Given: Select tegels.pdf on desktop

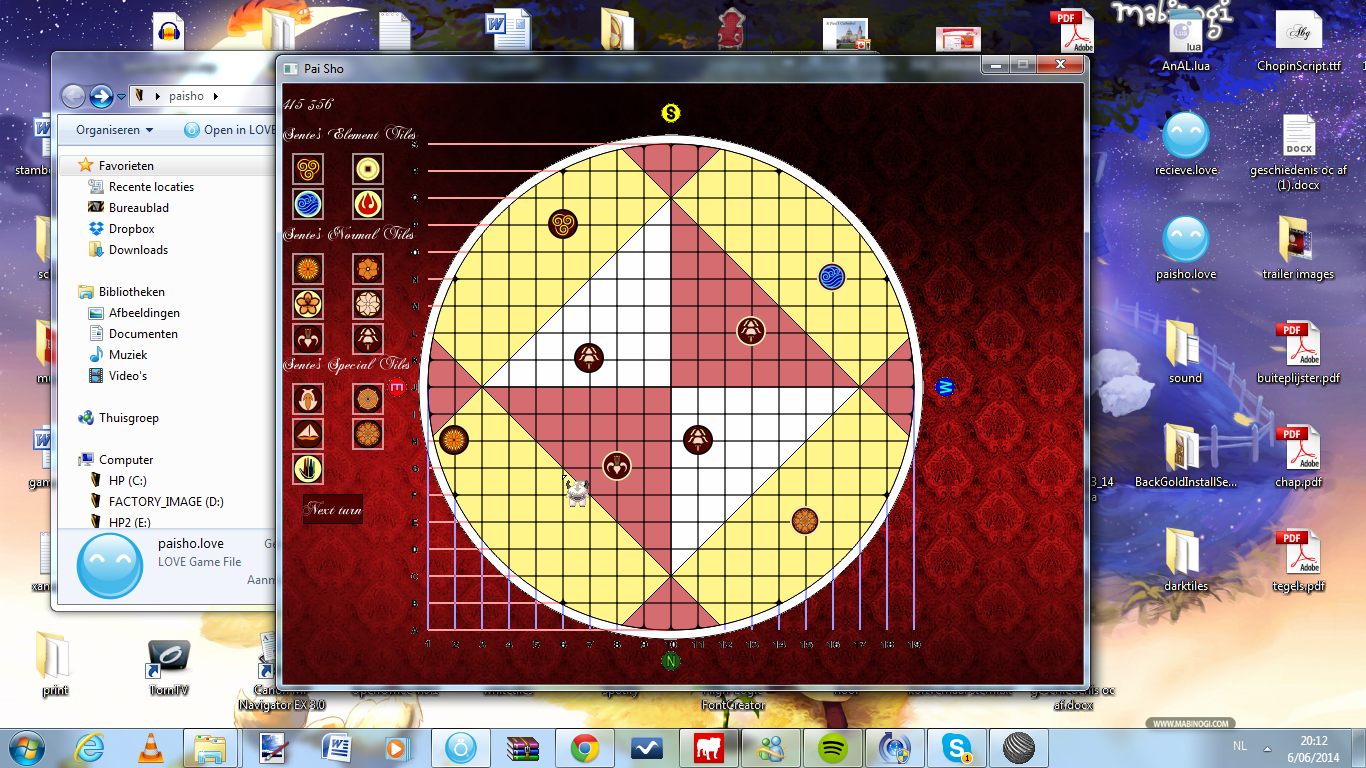Looking at the screenshot, I should click(x=1299, y=560).
